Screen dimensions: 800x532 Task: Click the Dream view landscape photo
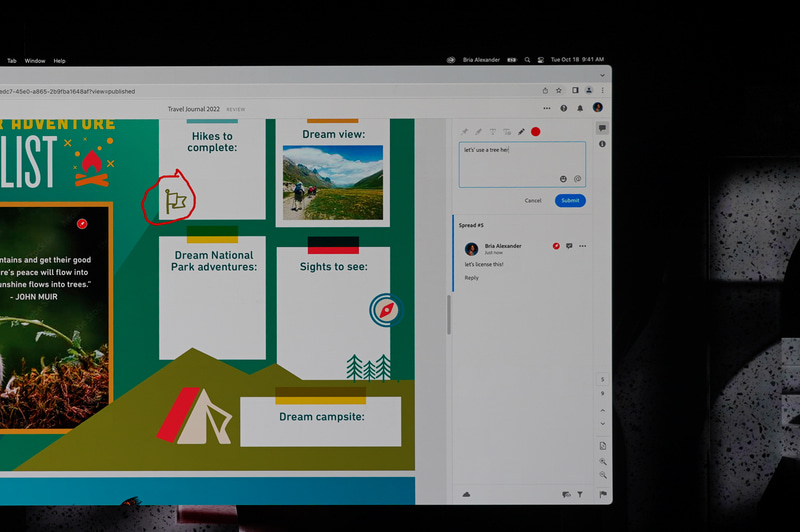(333, 183)
